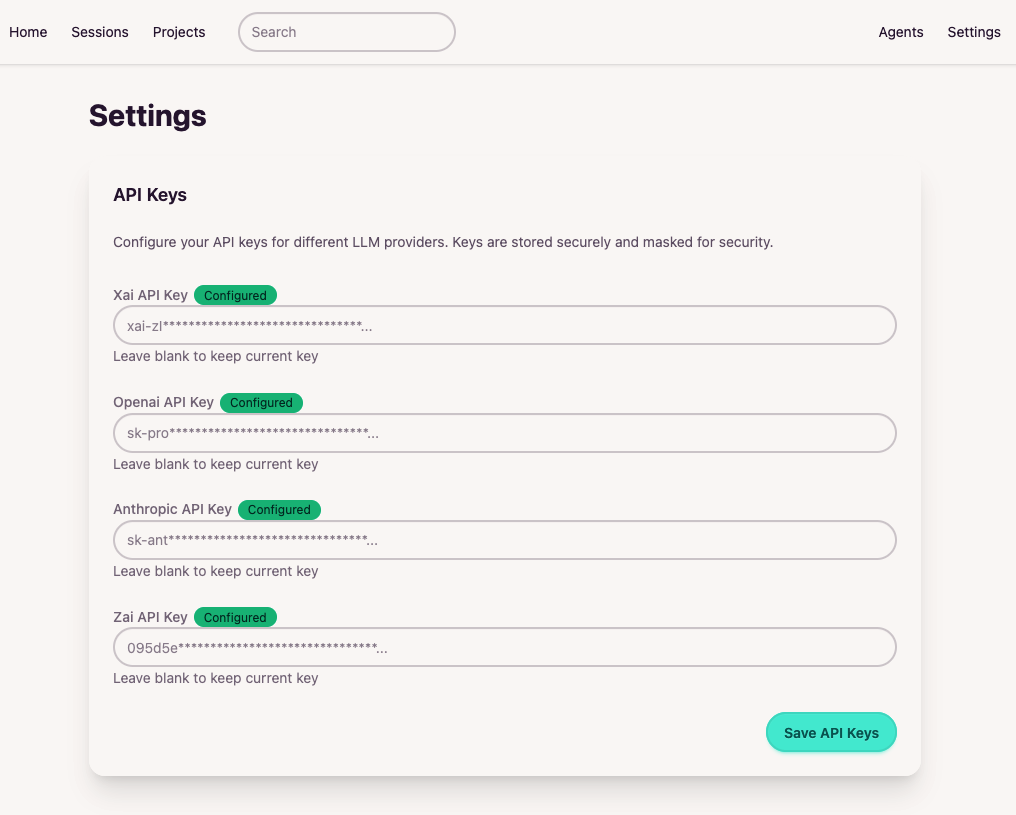Go to the Home page
The image size is (1016, 815).
coord(28,32)
